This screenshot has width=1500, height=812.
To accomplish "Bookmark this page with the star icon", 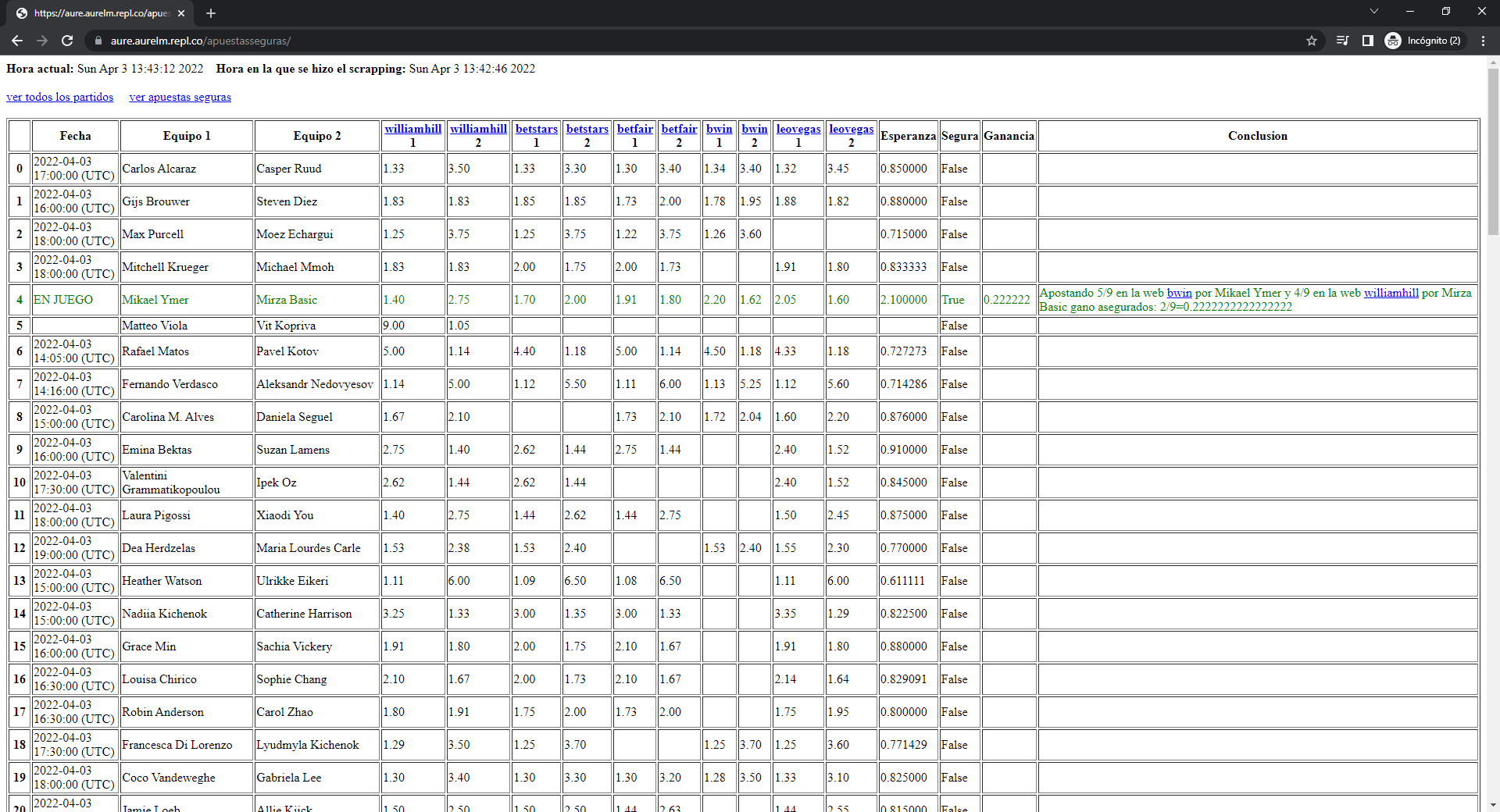I will pyautogui.click(x=1312, y=41).
